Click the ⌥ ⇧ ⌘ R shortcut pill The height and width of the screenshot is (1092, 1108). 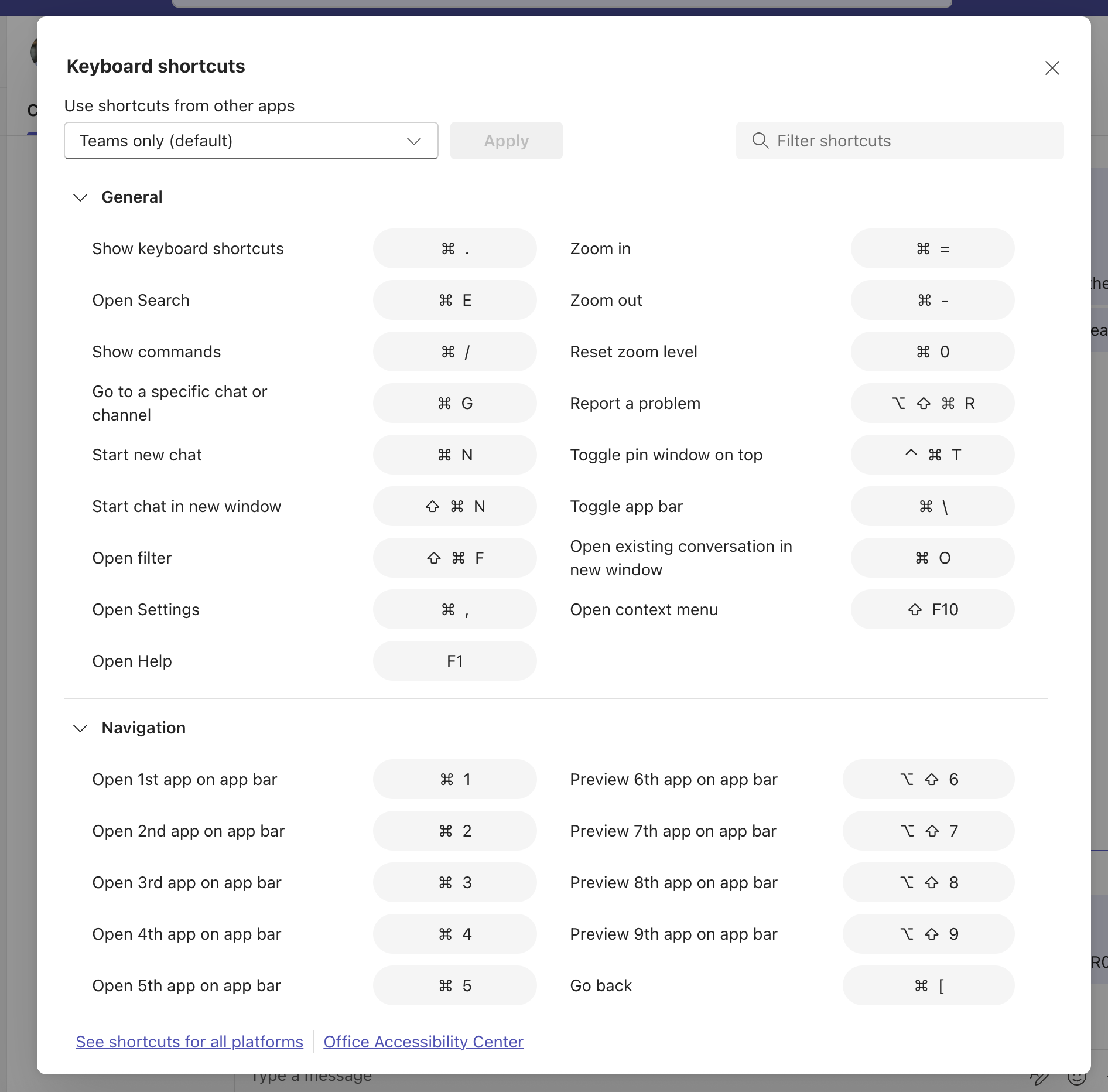click(x=932, y=403)
